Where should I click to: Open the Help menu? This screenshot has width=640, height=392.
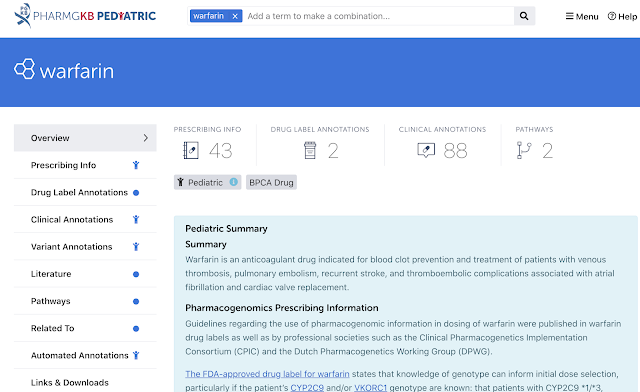[622, 16]
